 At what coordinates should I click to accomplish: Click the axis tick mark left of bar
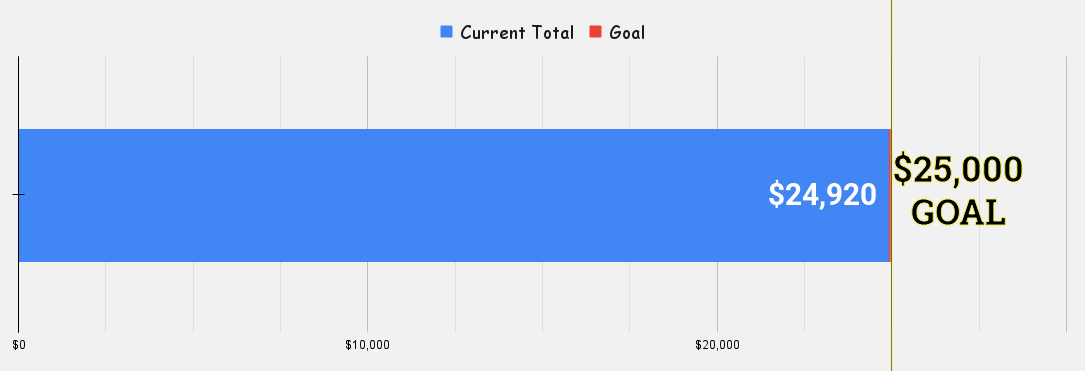coord(15,195)
